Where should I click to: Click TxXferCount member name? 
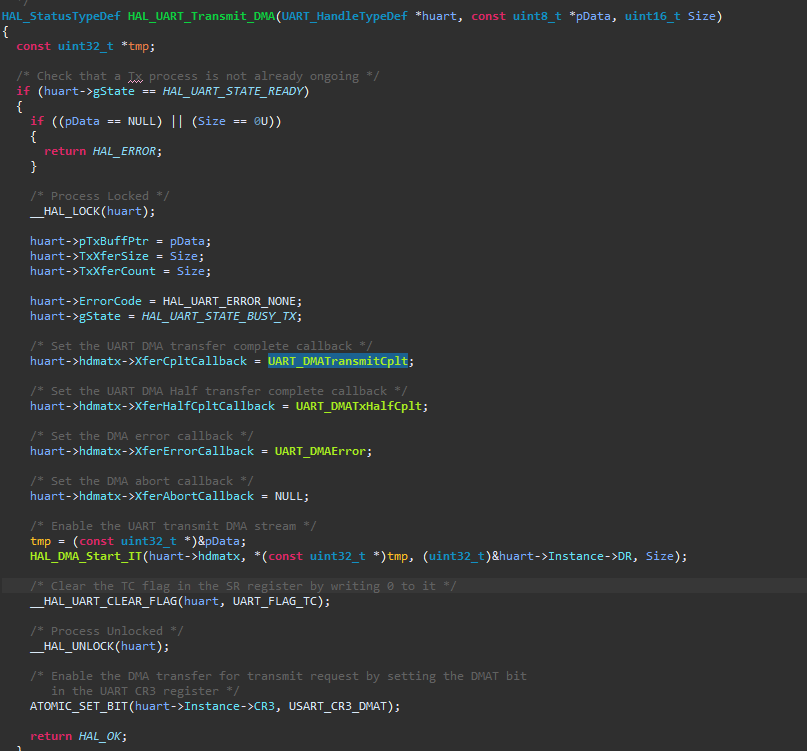click(117, 271)
